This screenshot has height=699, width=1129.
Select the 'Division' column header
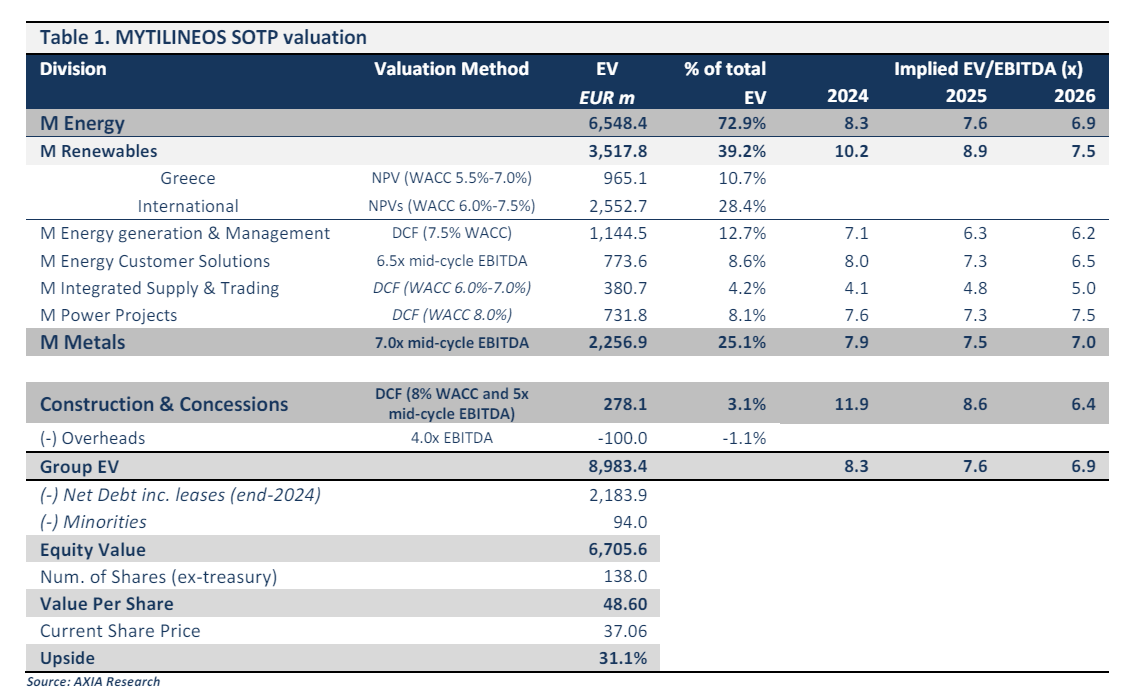coord(73,69)
